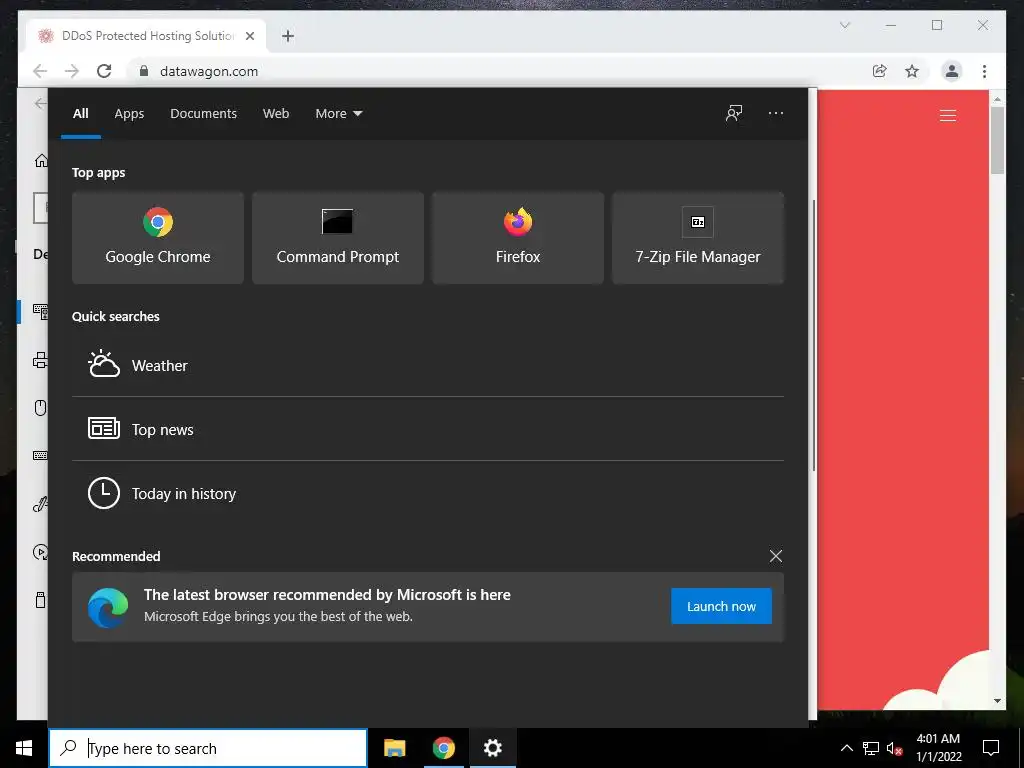Go forward in Chrome browser
Screen dimensions: 1024x768
coord(72,71)
